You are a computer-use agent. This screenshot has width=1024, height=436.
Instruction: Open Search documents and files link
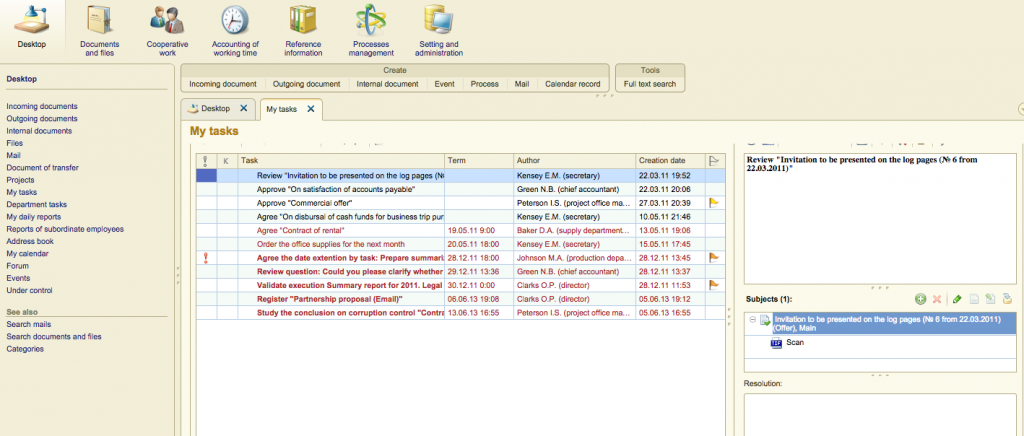point(54,337)
